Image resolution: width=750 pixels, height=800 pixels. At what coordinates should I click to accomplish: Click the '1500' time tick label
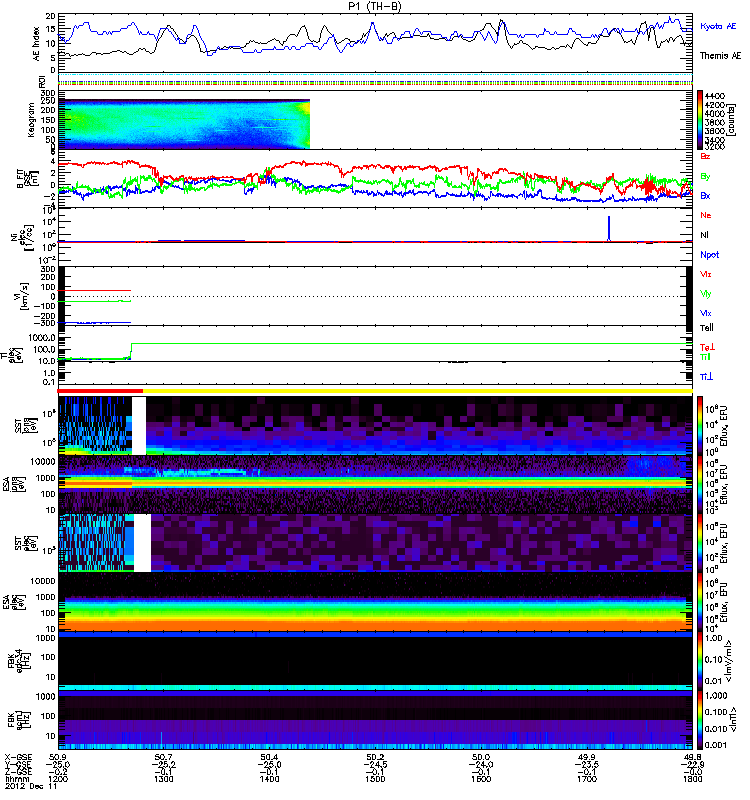pyautogui.click(x=375, y=779)
